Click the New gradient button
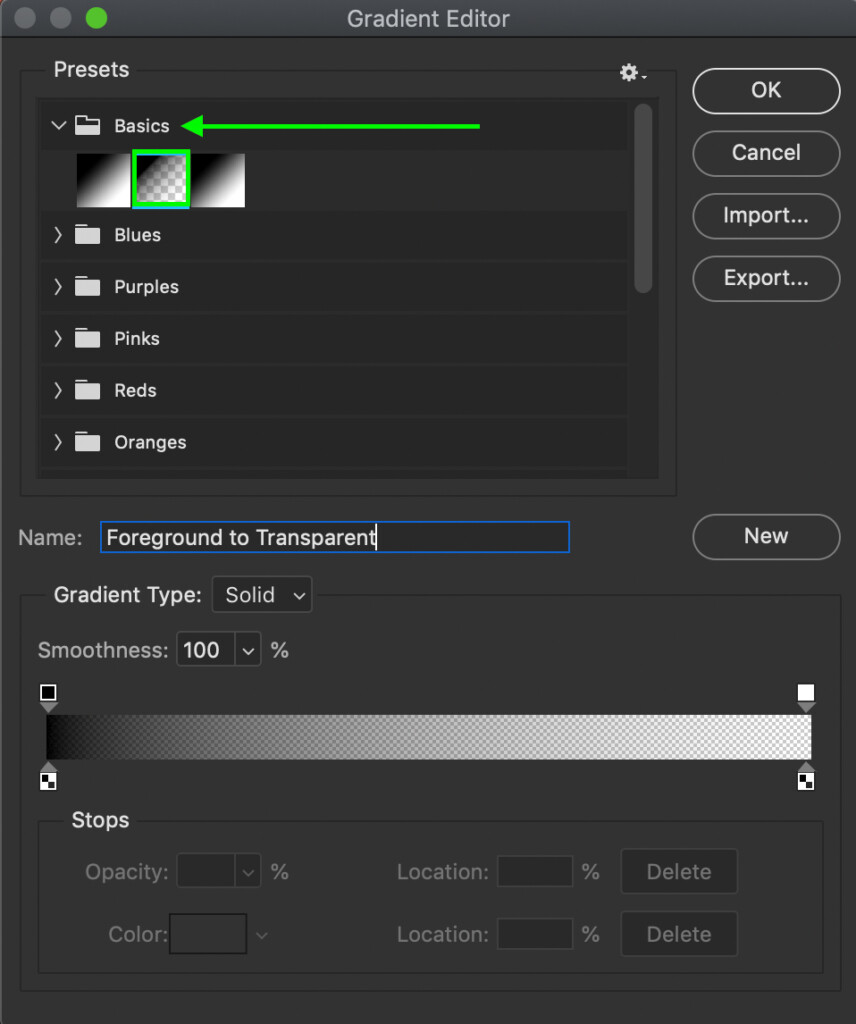856x1024 pixels. (x=766, y=536)
